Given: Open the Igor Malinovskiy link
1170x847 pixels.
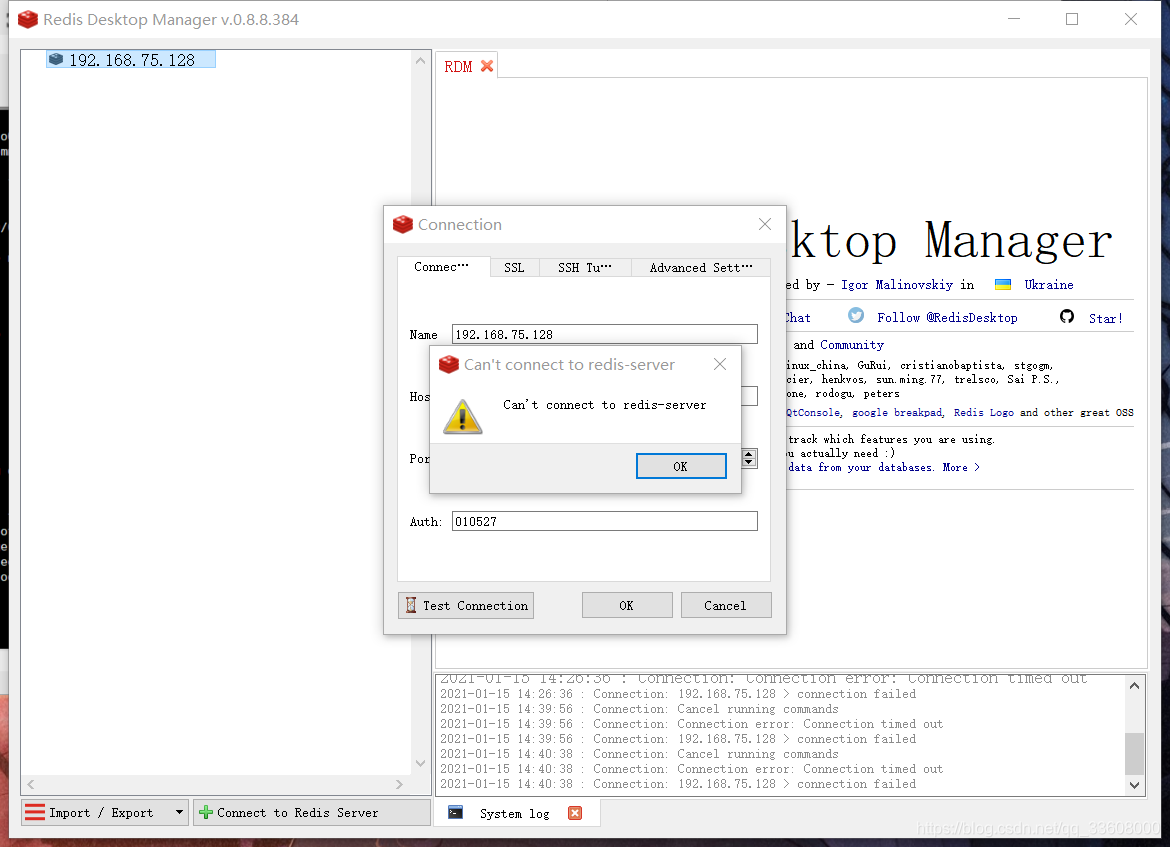Looking at the screenshot, I should pyautogui.click(x=897, y=284).
